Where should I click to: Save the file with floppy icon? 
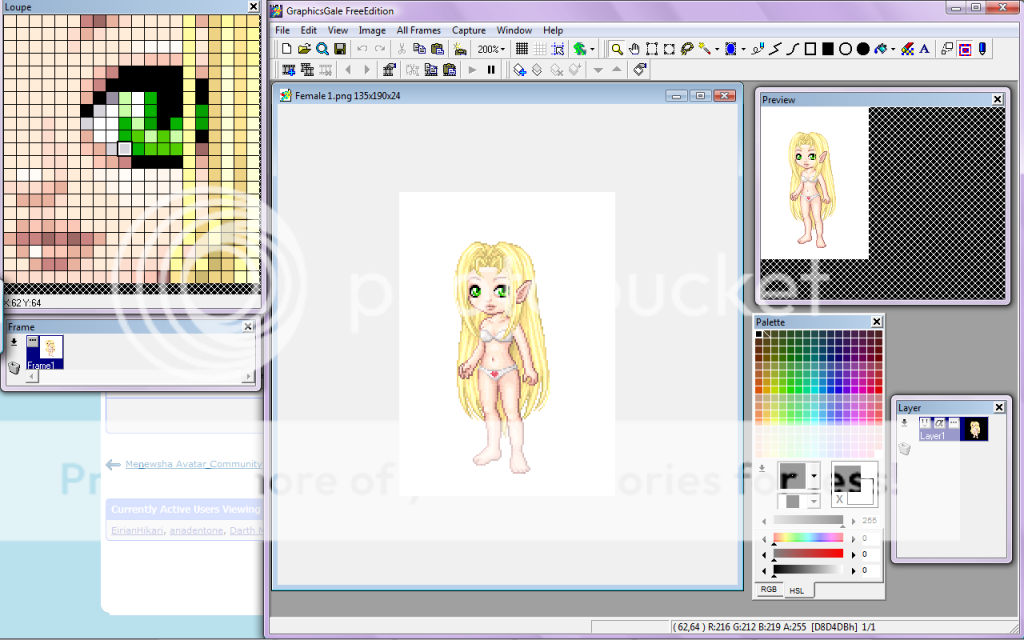[340, 48]
